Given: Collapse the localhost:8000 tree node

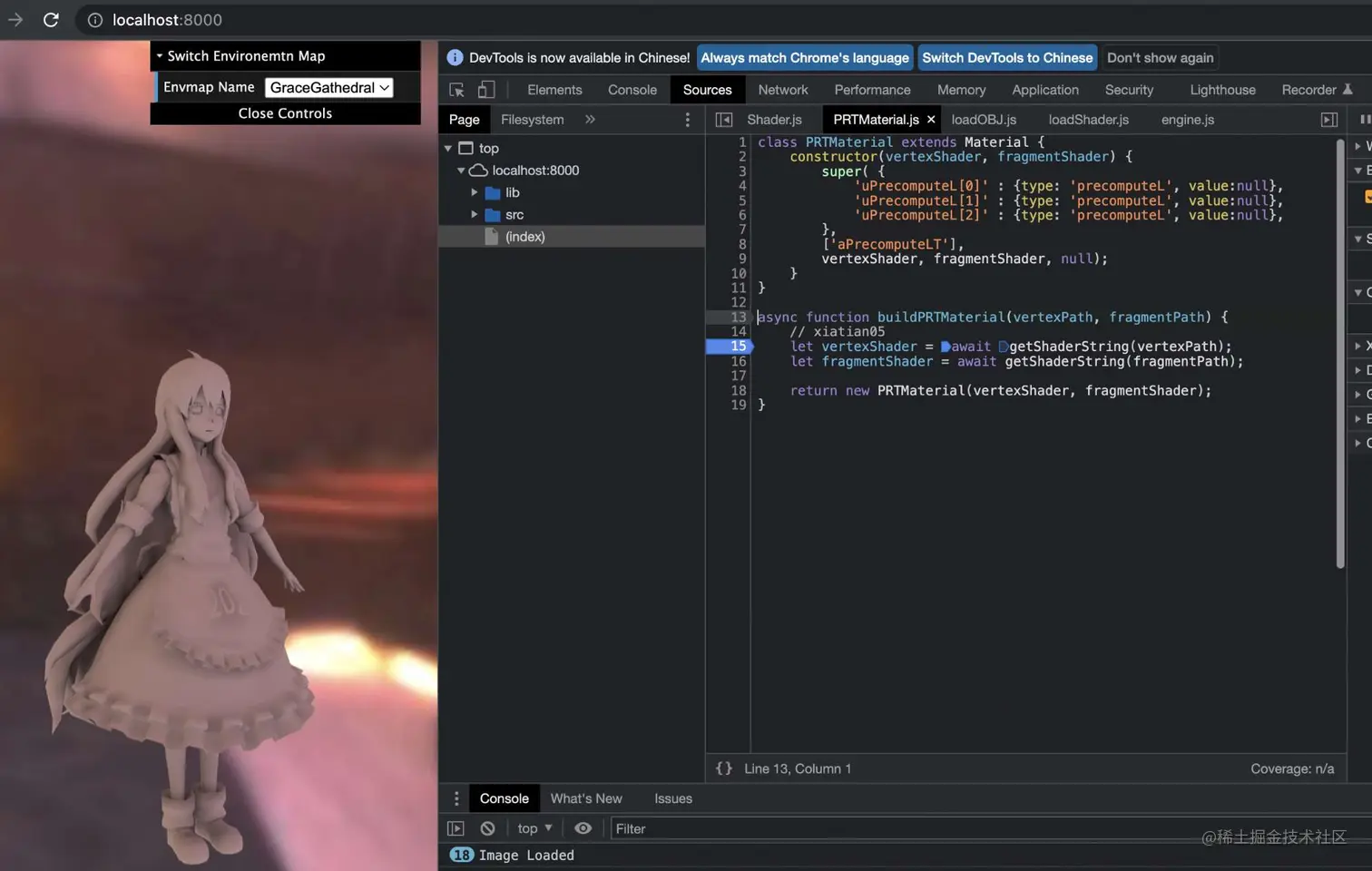Looking at the screenshot, I should click(x=461, y=171).
